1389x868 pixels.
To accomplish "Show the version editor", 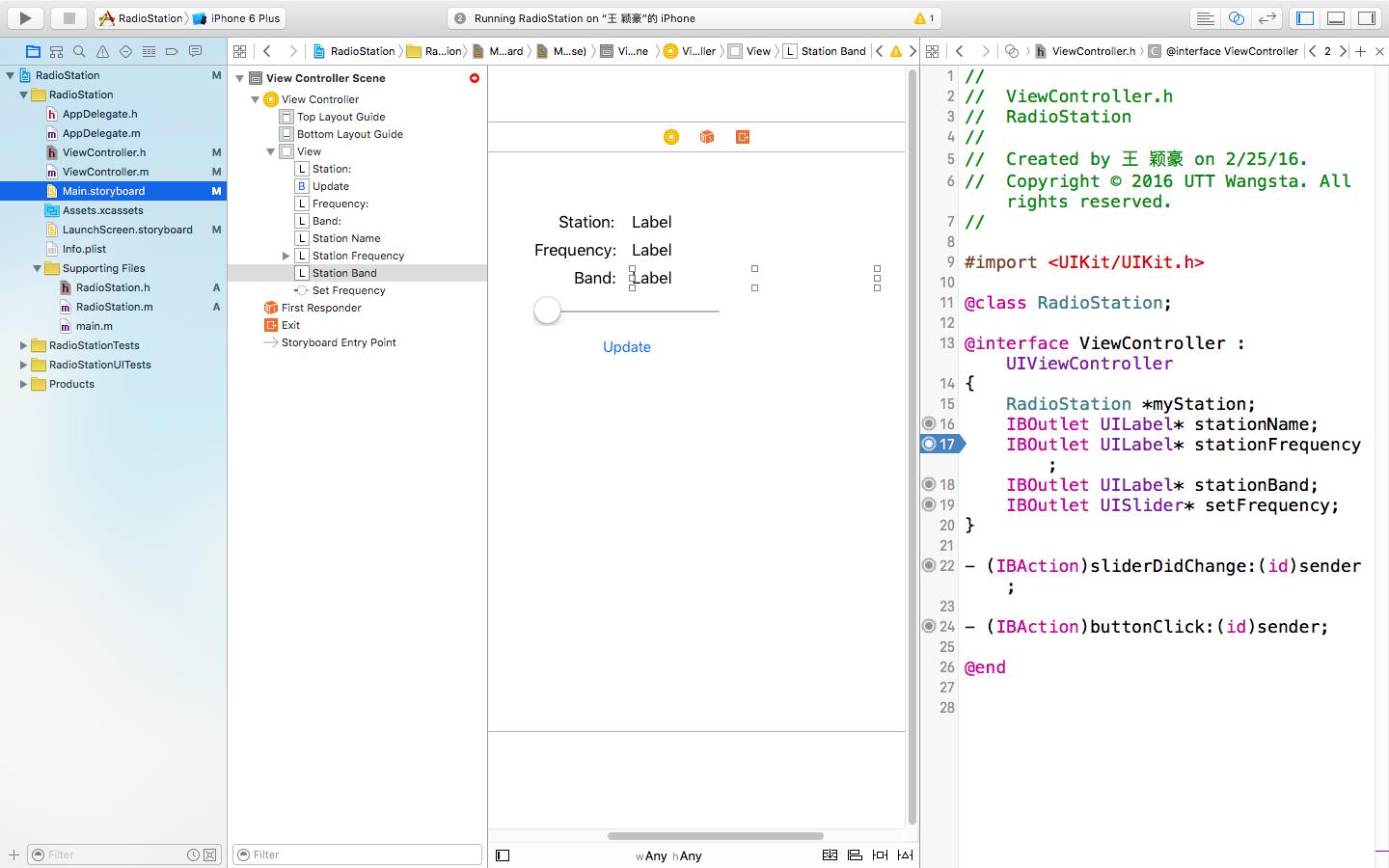I will (x=1266, y=17).
